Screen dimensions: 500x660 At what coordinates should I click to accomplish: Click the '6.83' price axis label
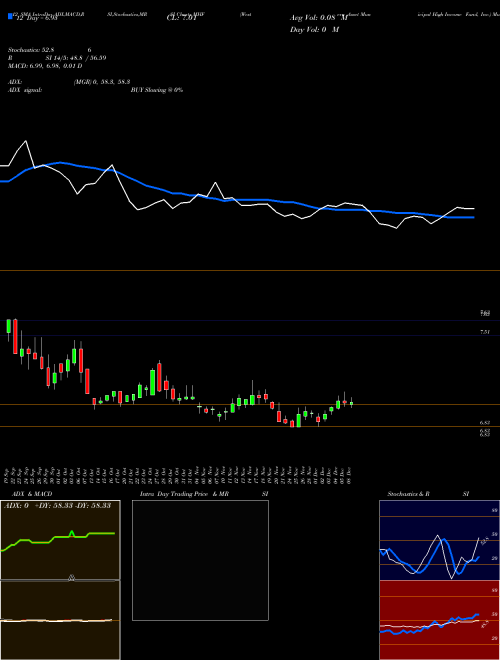point(485,422)
